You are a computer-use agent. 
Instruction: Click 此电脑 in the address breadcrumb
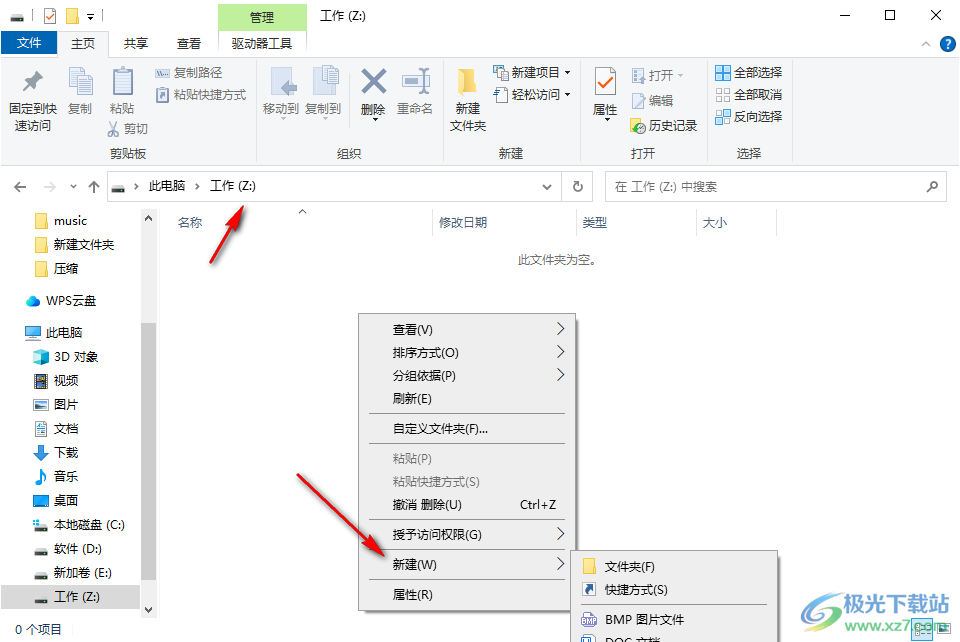(167, 186)
